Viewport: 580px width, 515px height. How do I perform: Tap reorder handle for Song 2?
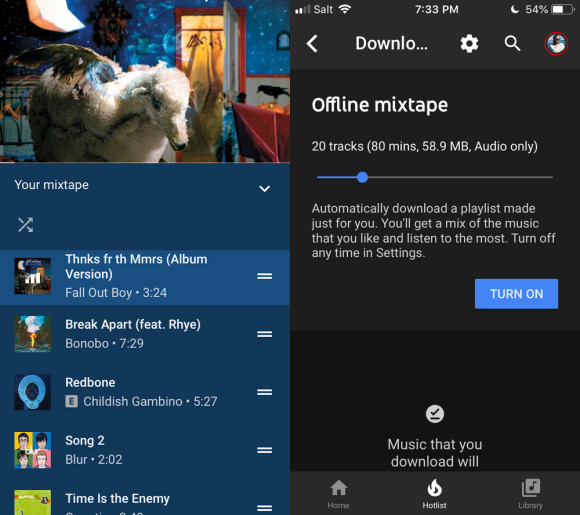click(264, 450)
